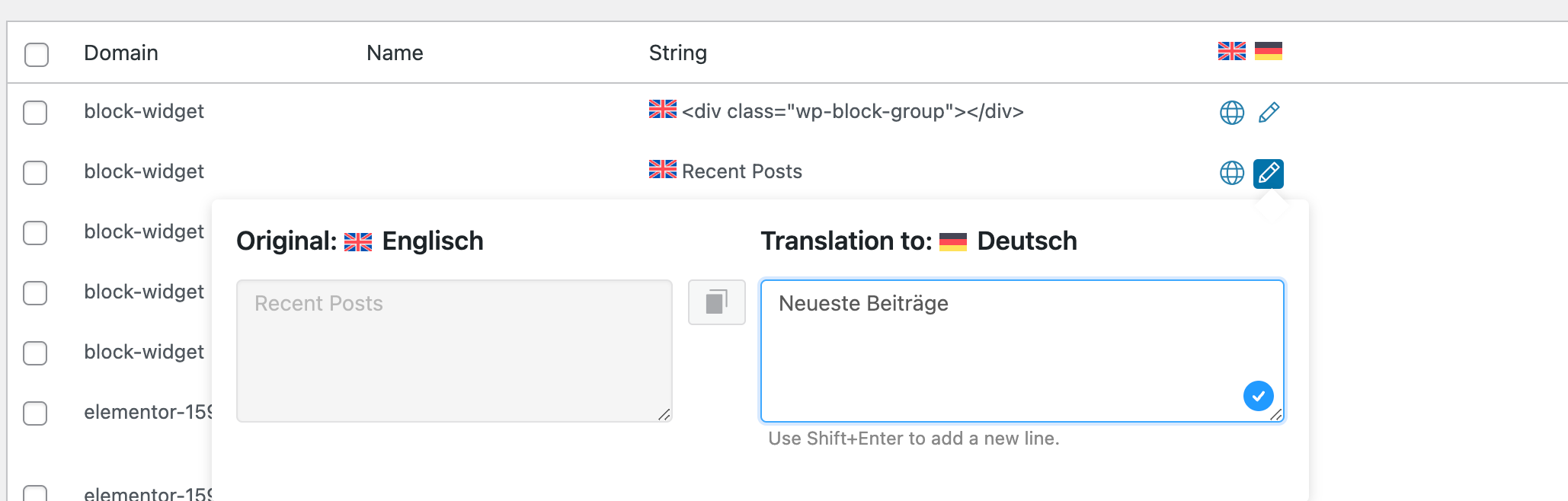Check the first block-widget row checkbox

[x=35, y=113]
